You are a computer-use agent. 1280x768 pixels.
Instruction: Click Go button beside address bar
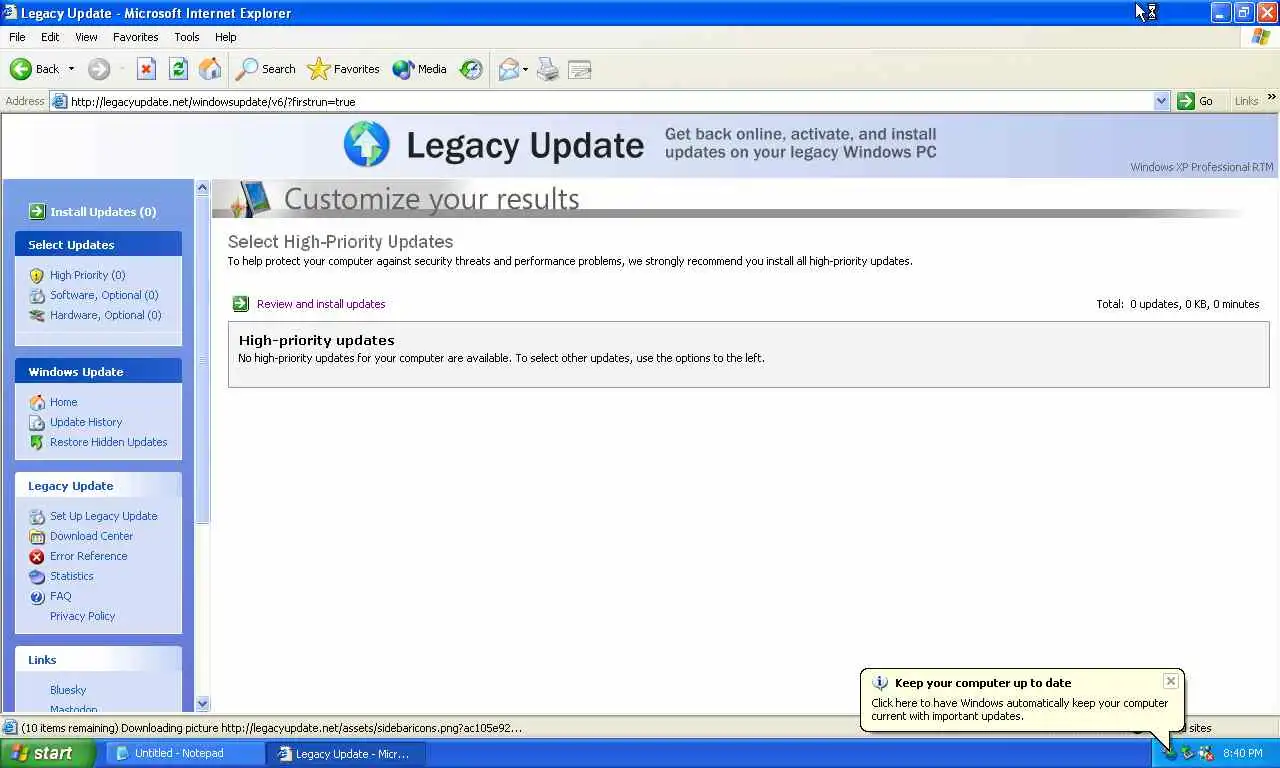[x=1196, y=101]
